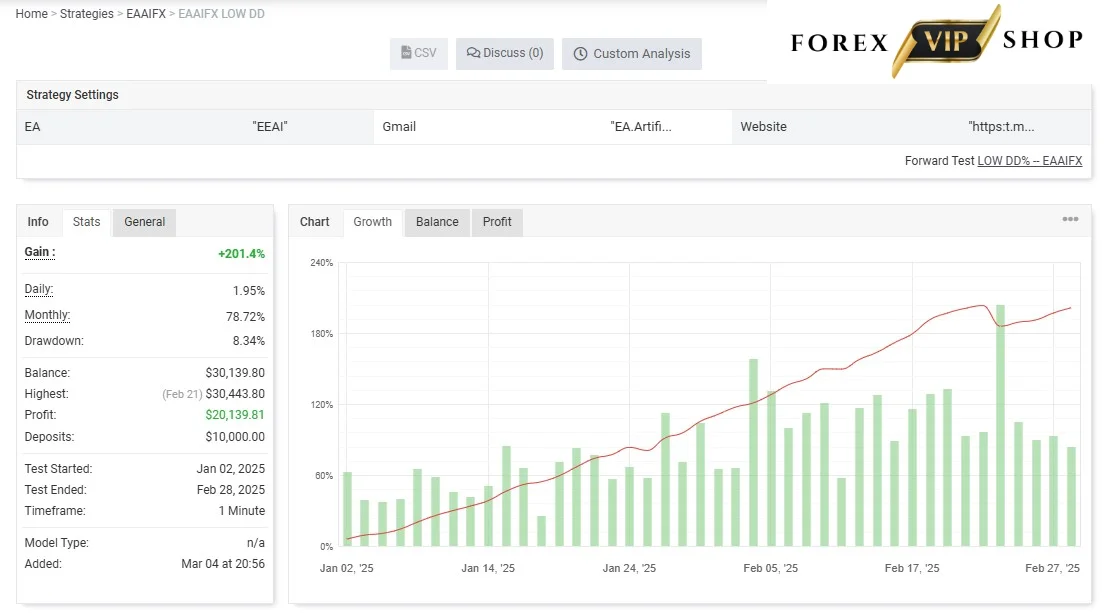Click the Highest label
The width and height of the screenshot is (1109, 613).
click(47, 394)
